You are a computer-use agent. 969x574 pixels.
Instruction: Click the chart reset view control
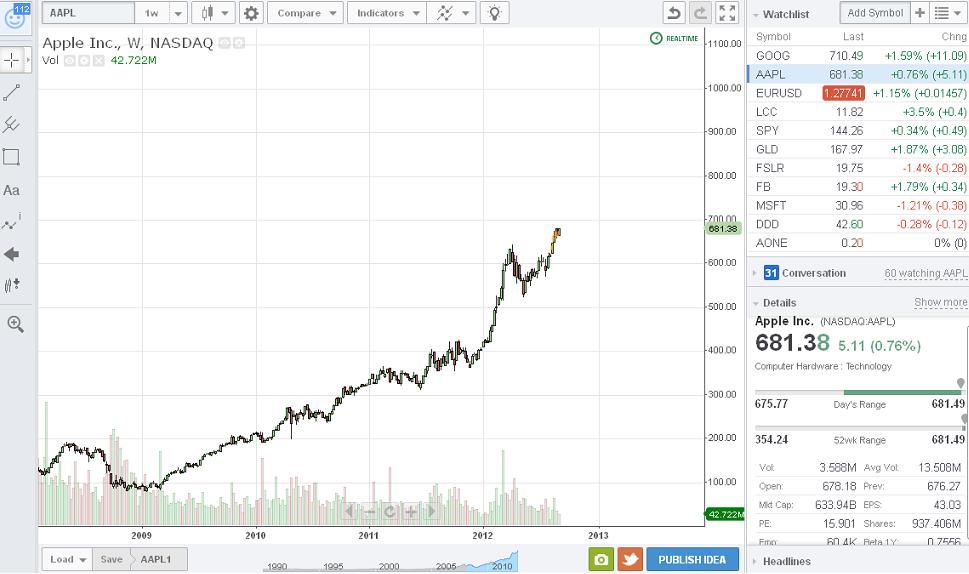390,511
